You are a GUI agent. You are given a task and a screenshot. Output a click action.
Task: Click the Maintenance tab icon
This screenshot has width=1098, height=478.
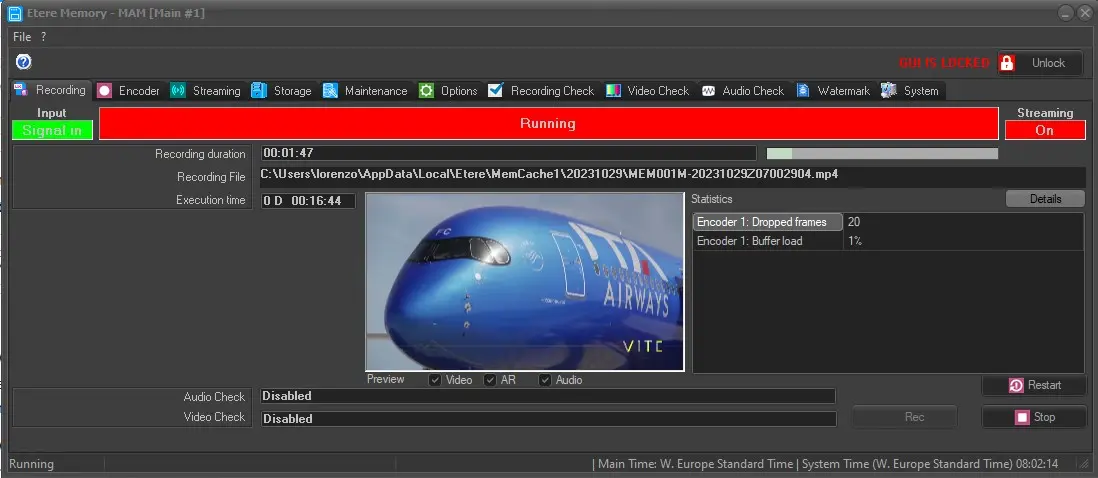[x=330, y=91]
